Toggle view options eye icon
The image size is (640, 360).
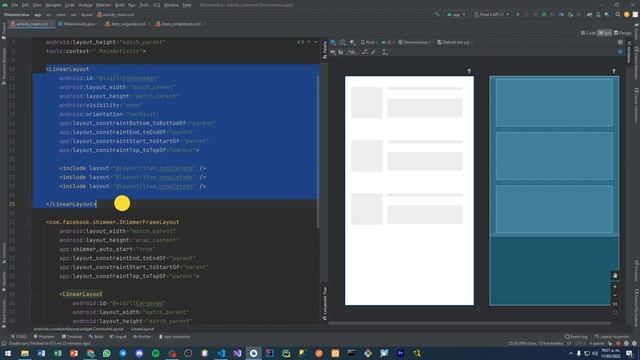tap(333, 52)
